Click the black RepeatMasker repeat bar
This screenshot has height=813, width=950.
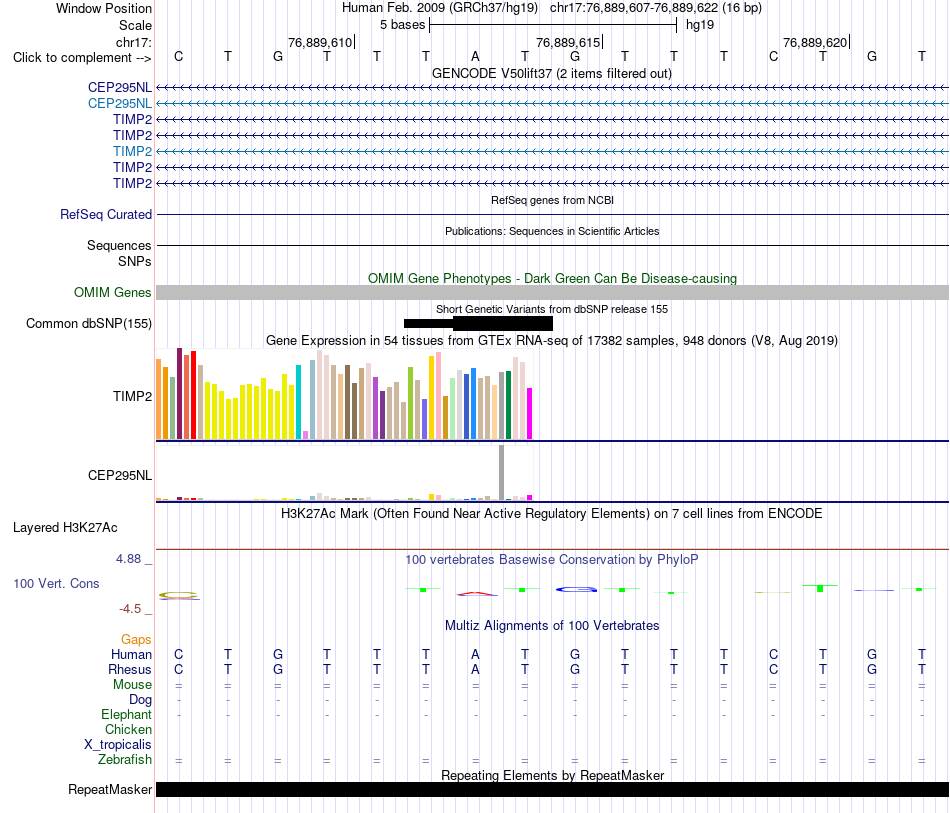(x=552, y=789)
